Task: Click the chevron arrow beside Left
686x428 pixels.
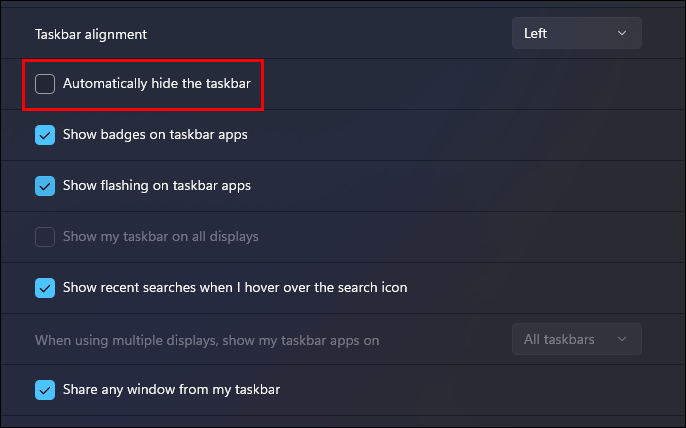Action: click(x=622, y=33)
